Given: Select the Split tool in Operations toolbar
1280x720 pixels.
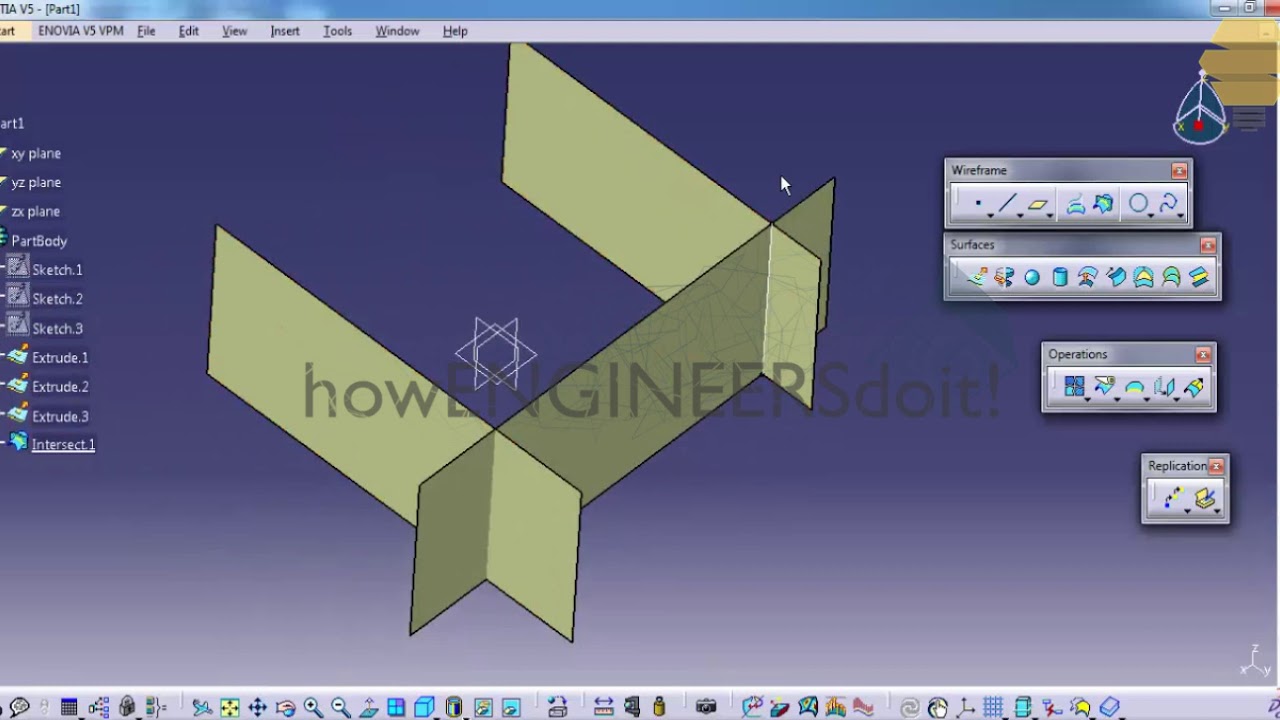Looking at the screenshot, I should tap(1104, 387).
